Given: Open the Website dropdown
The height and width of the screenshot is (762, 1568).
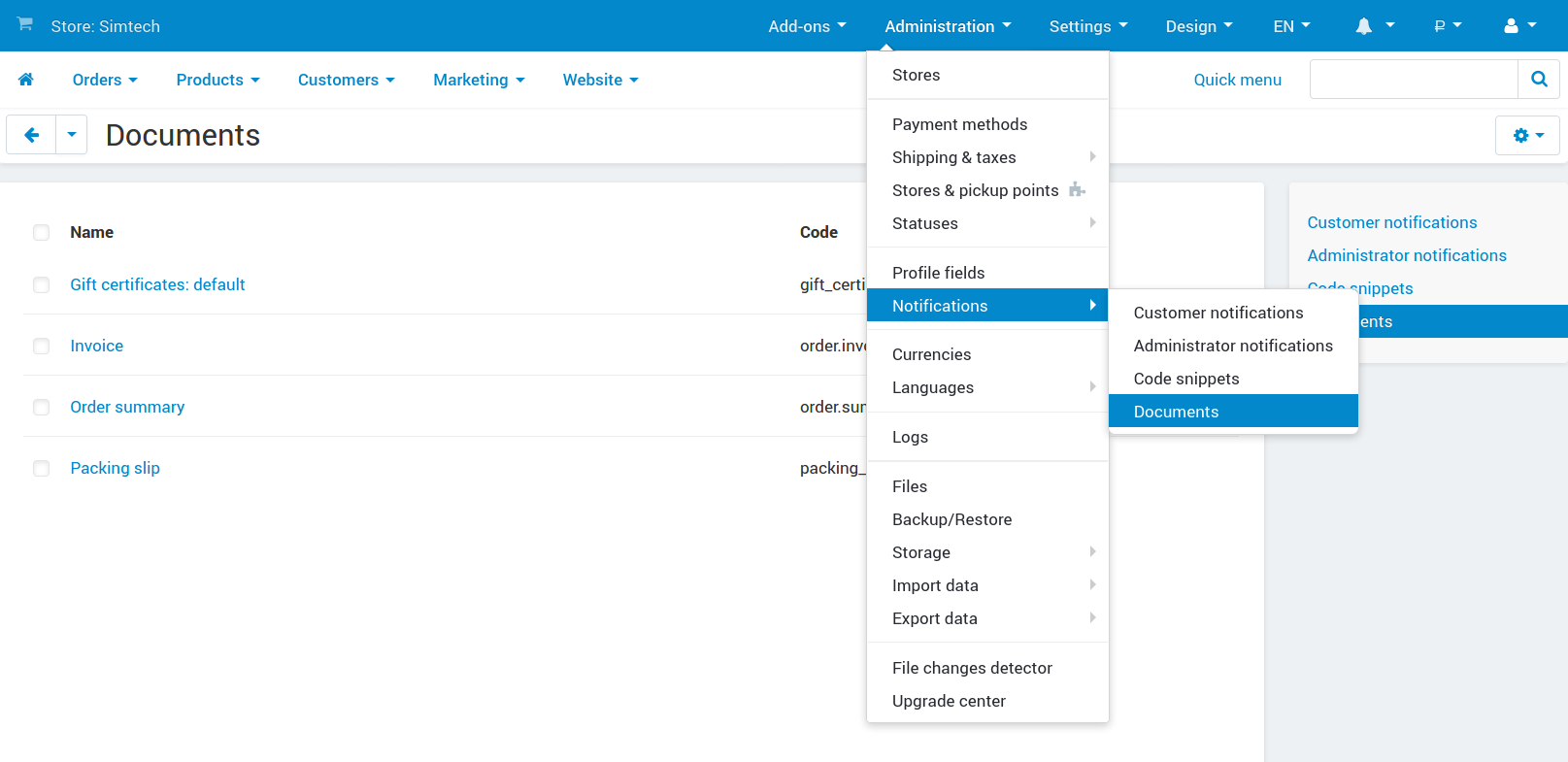Looking at the screenshot, I should (x=601, y=80).
